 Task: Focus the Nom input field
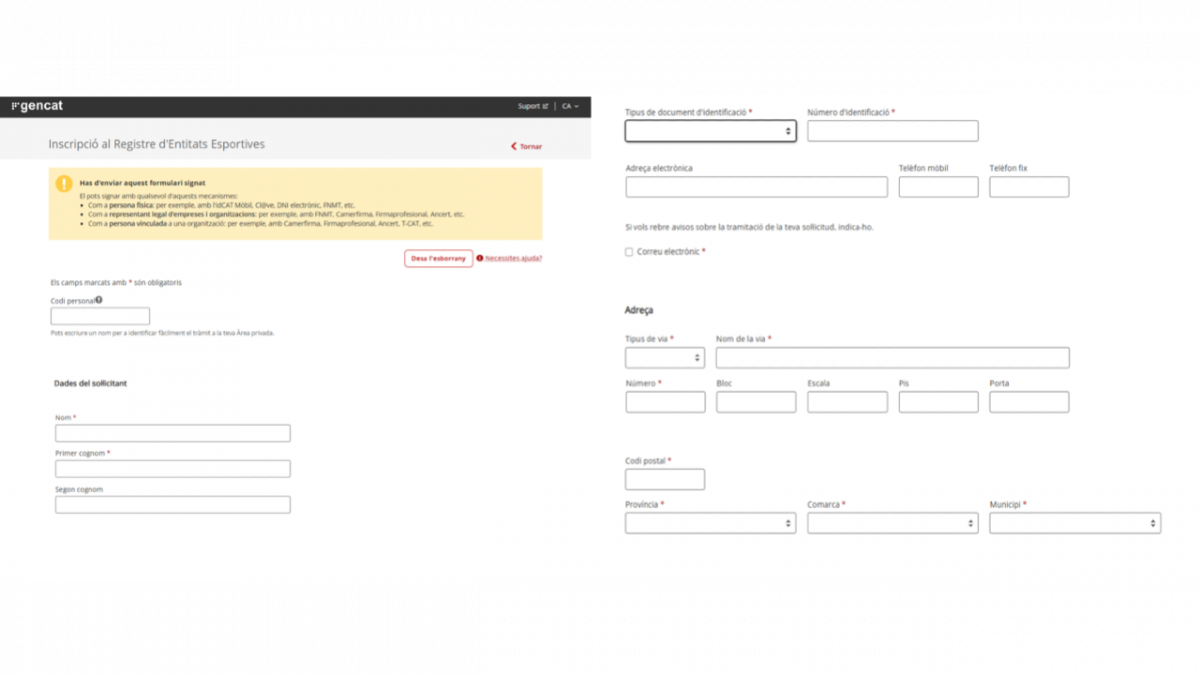(x=172, y=433)
